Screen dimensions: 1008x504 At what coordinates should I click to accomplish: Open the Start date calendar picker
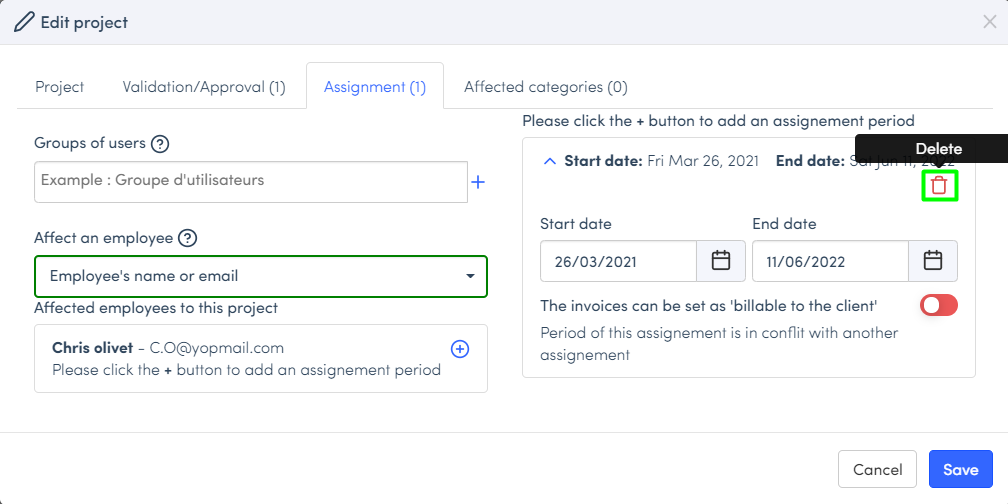(x=721, y=261)
